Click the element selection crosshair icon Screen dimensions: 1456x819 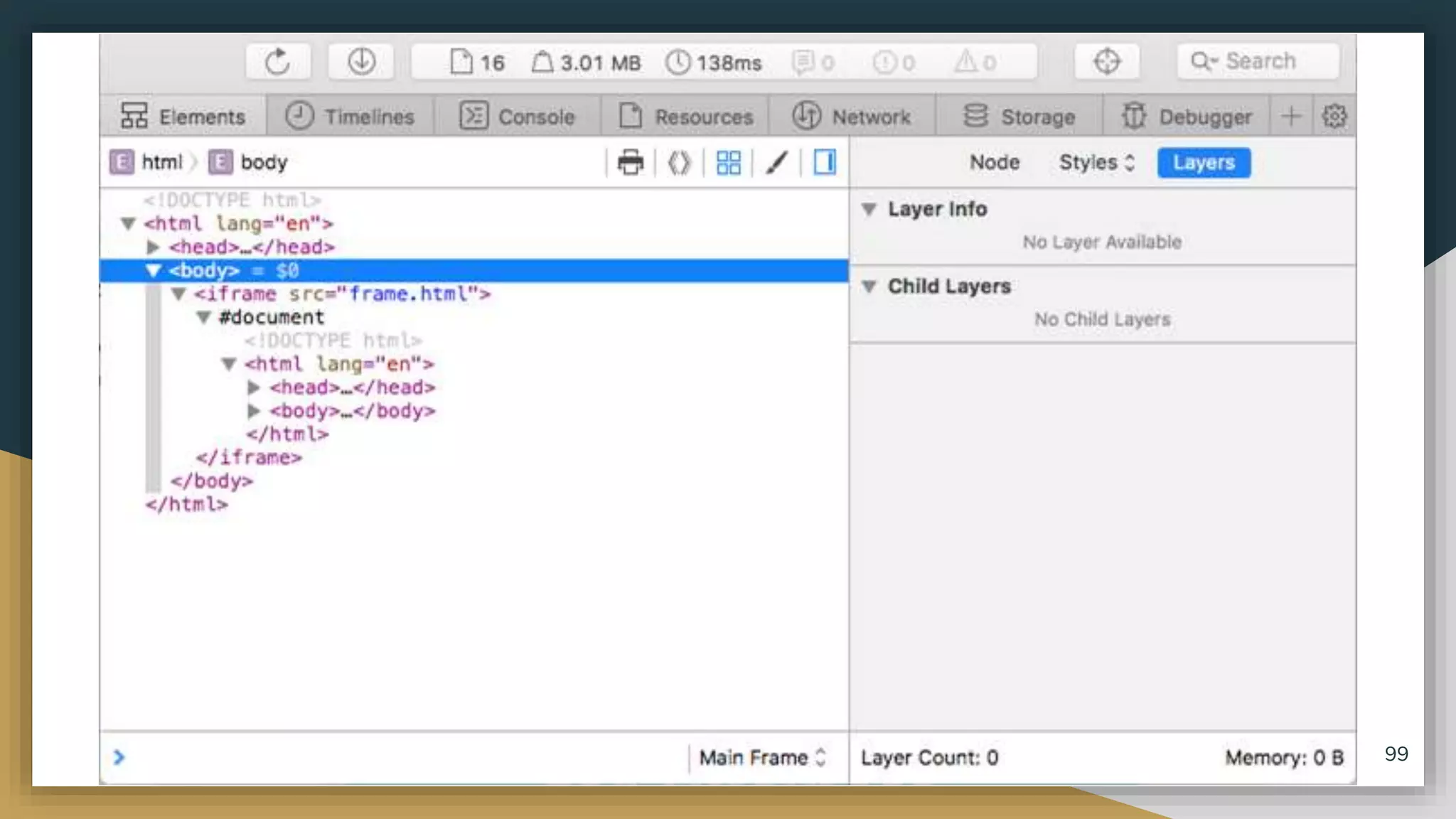click(x=1106, y=62)
